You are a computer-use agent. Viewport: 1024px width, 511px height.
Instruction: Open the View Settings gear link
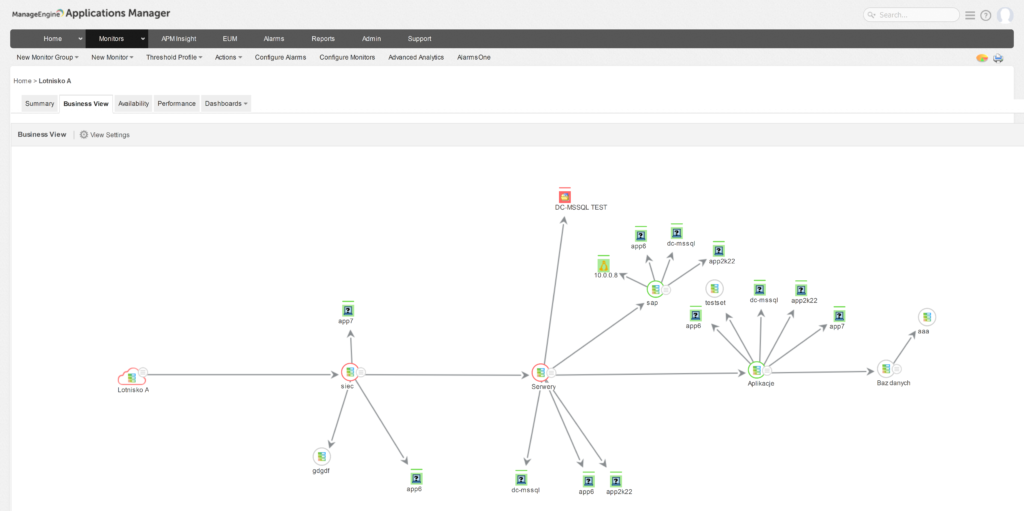104,134
